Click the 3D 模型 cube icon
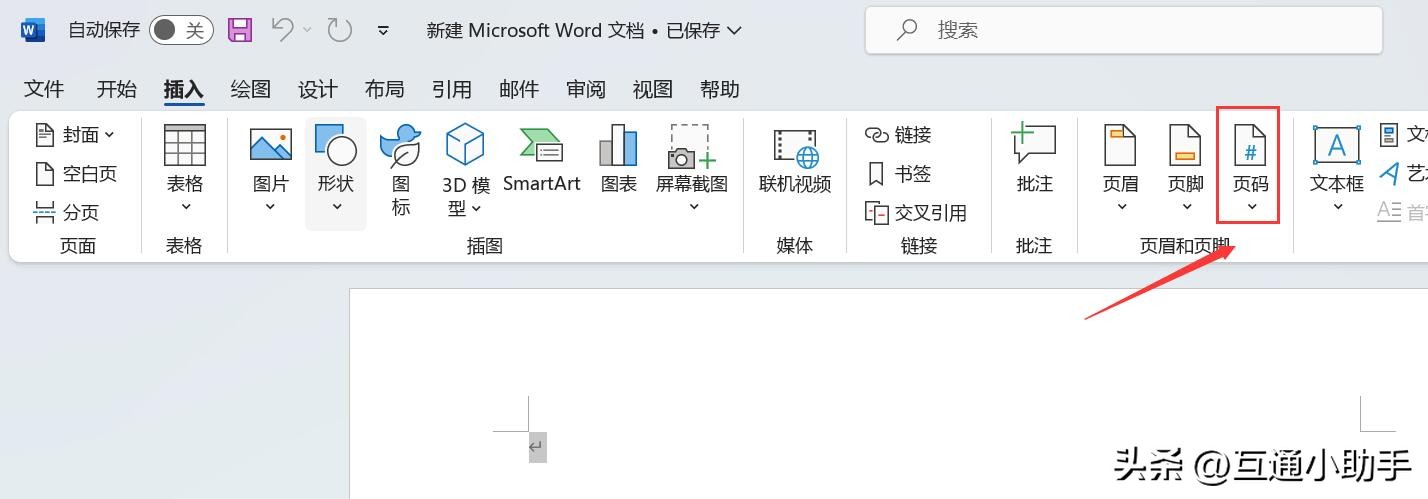The width and height of the screenshot is (1428, 499). click(465, 145)
